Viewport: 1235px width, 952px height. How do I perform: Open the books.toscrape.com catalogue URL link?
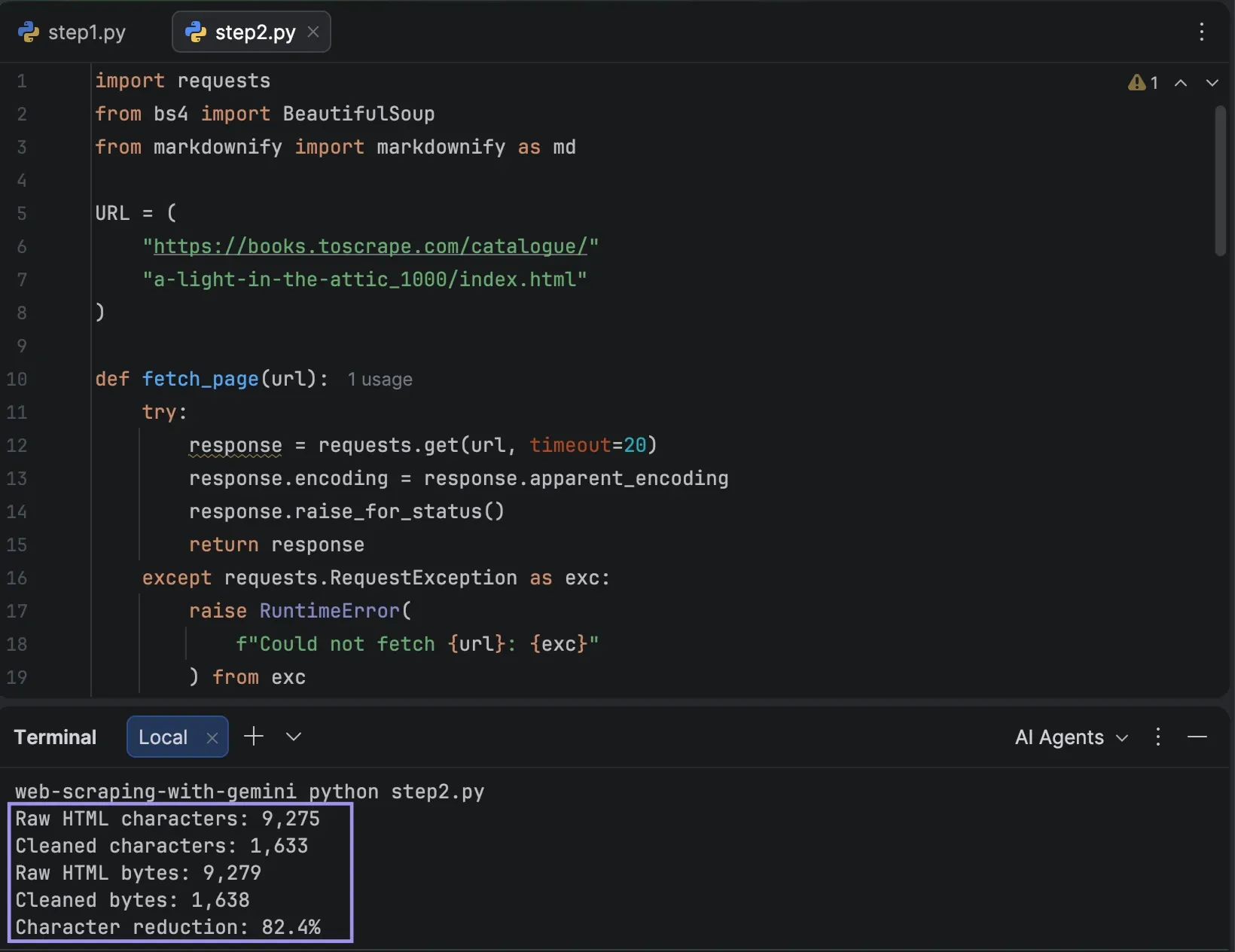click(x=370, y=246)
